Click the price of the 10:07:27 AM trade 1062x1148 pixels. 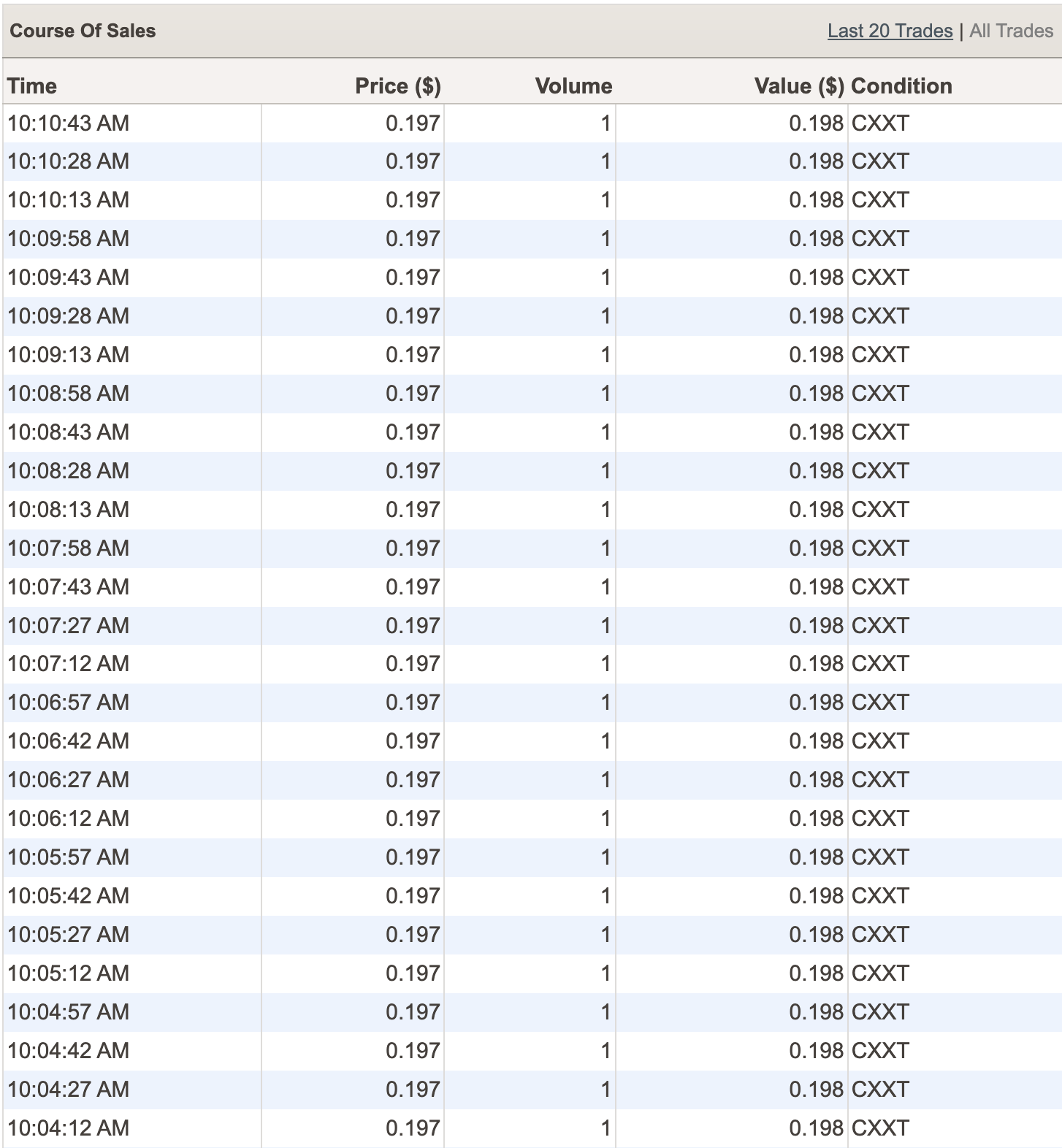pos(413,626)
